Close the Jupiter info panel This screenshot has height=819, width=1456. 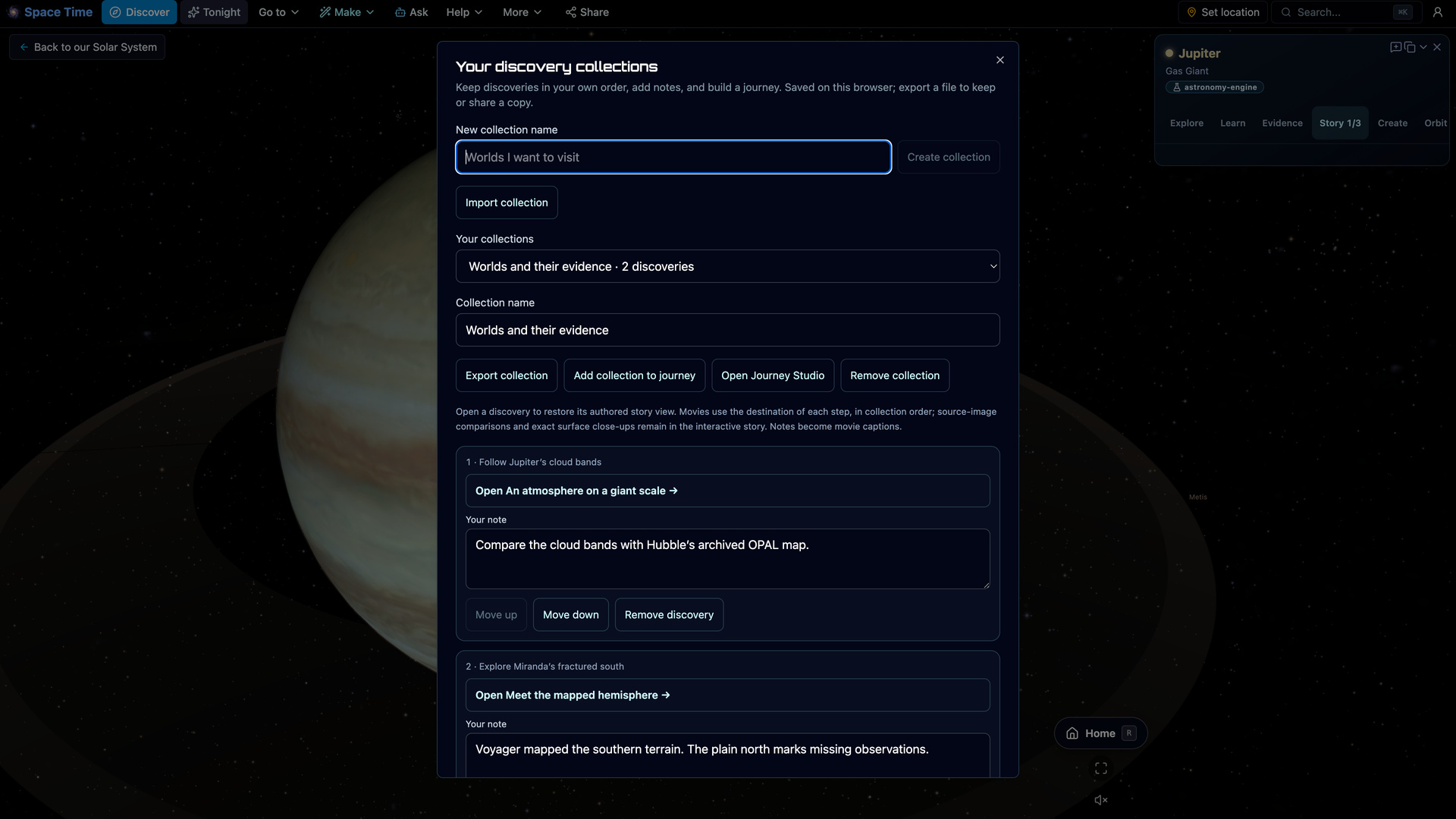pyautogui.click(x=1437, y=47)
